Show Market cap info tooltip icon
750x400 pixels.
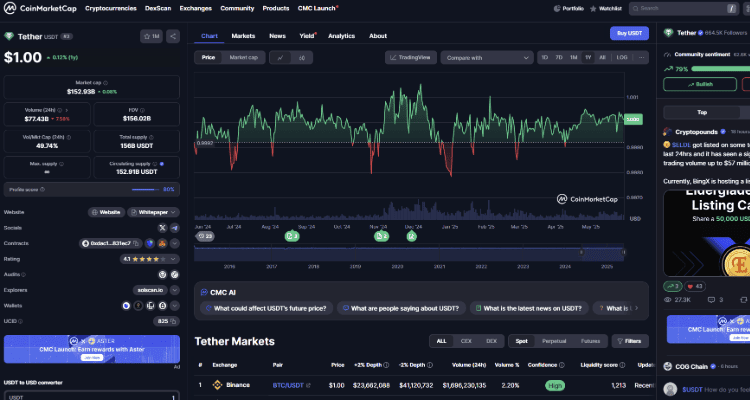(106, 83)
